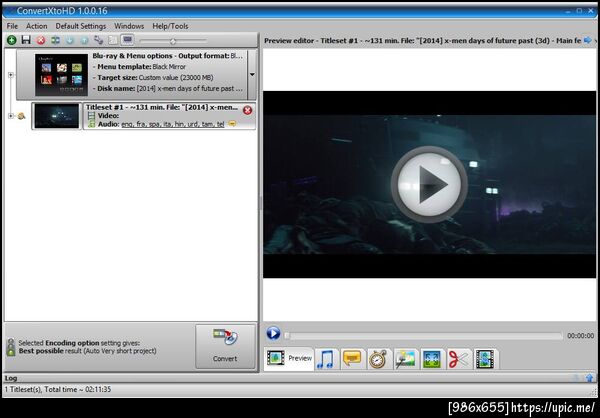Click the Target size Custom value line
Viewport: 600px width, 418px height.
point(153,77)
